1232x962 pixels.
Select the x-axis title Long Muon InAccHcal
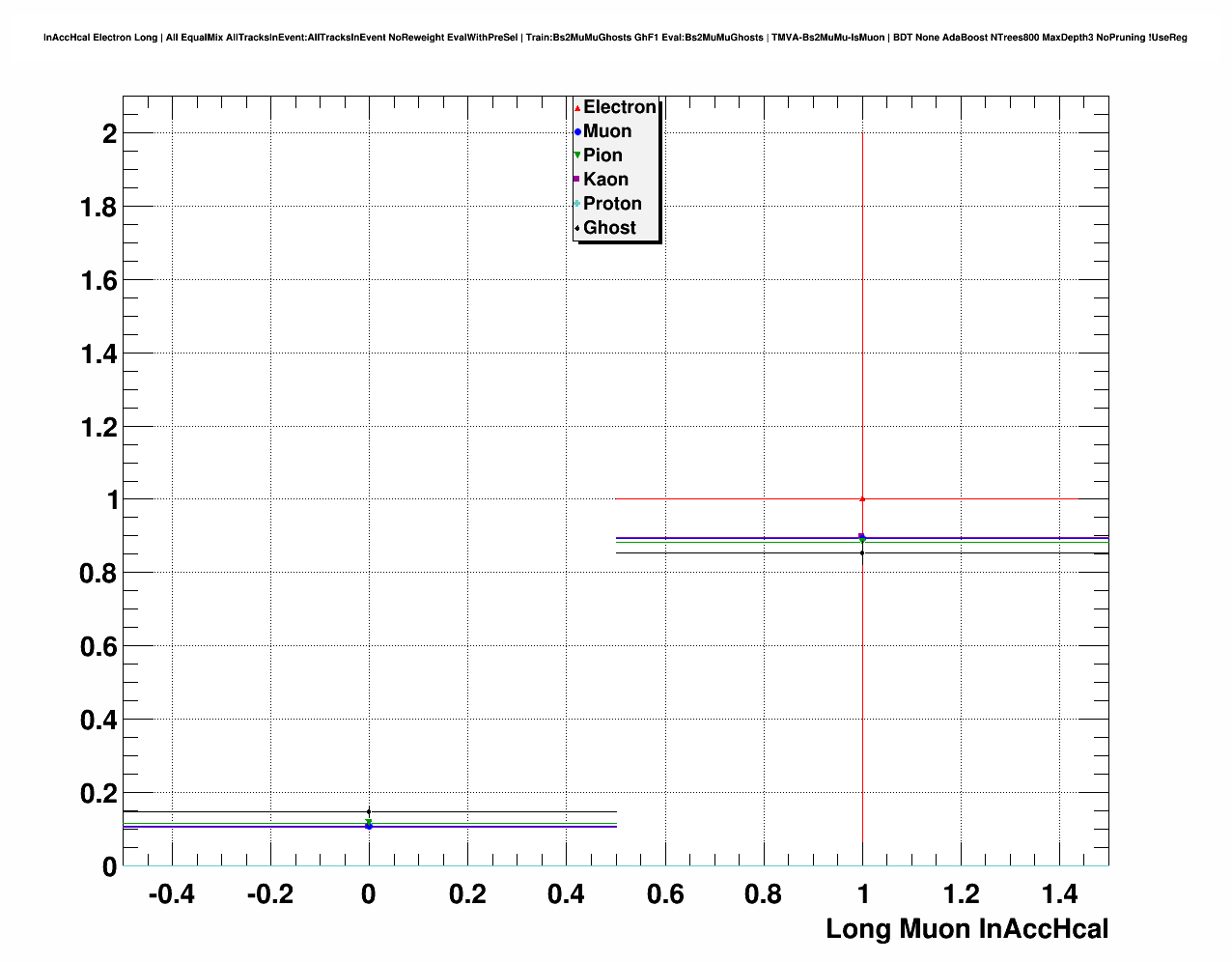pos(967,929)
